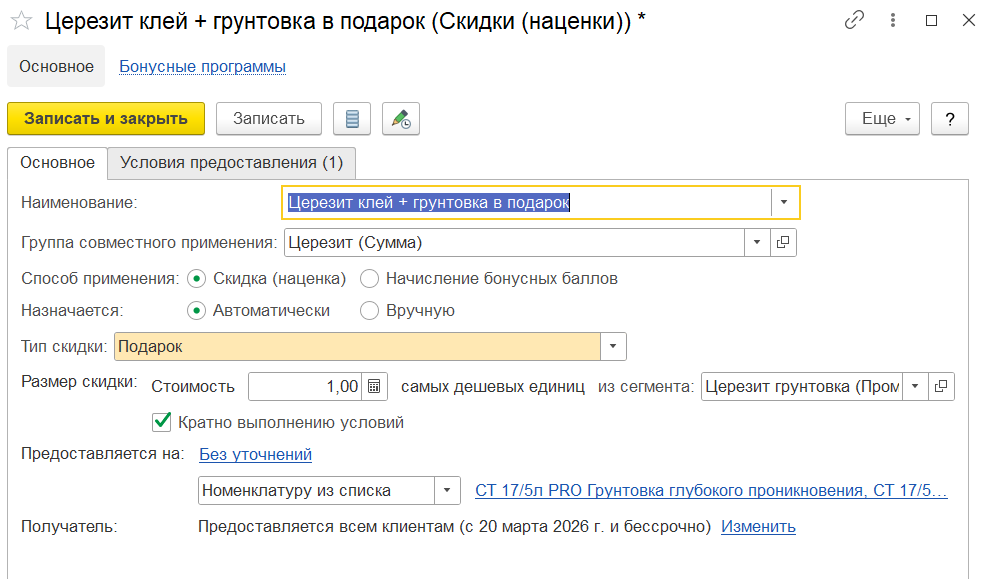The image size is (984, 579).
Task: Uncheck Кратно выполнению условий checkbox
Action: [161, 422]
